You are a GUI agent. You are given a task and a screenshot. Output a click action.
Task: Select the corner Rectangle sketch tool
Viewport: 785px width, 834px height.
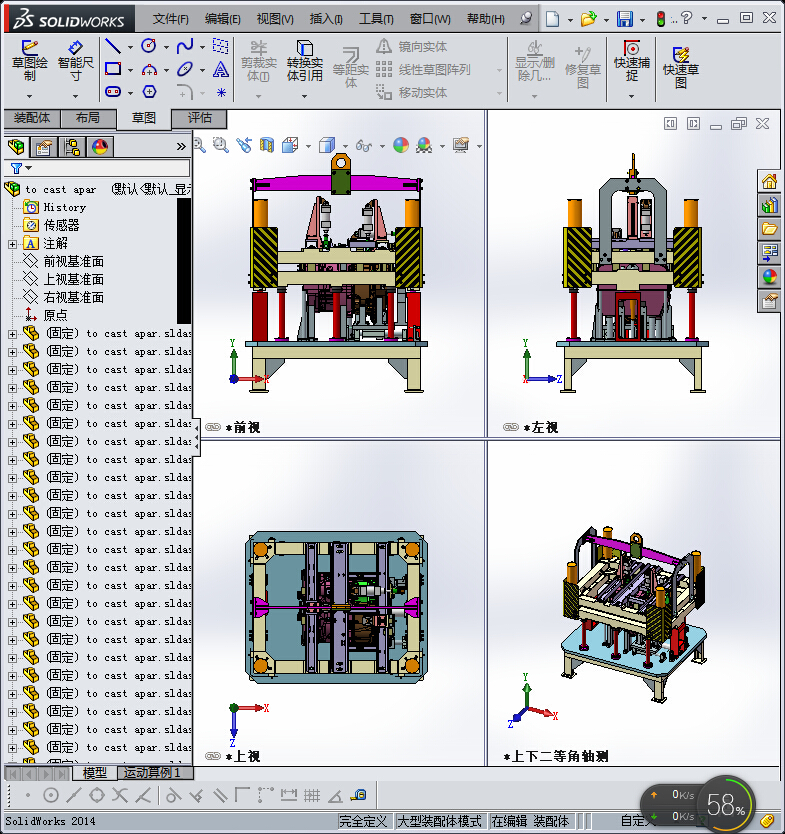(x=113, y=69)
